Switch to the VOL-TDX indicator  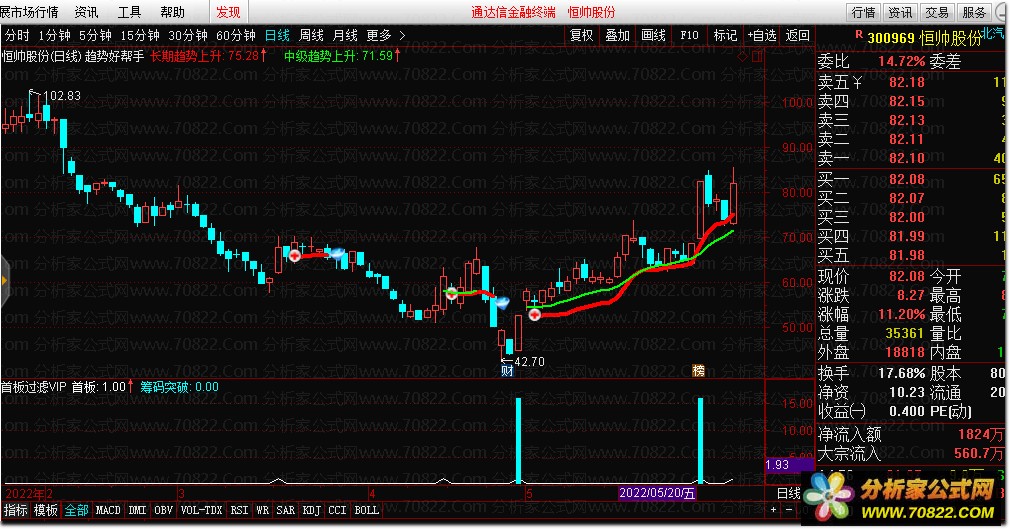pos(202,510)
